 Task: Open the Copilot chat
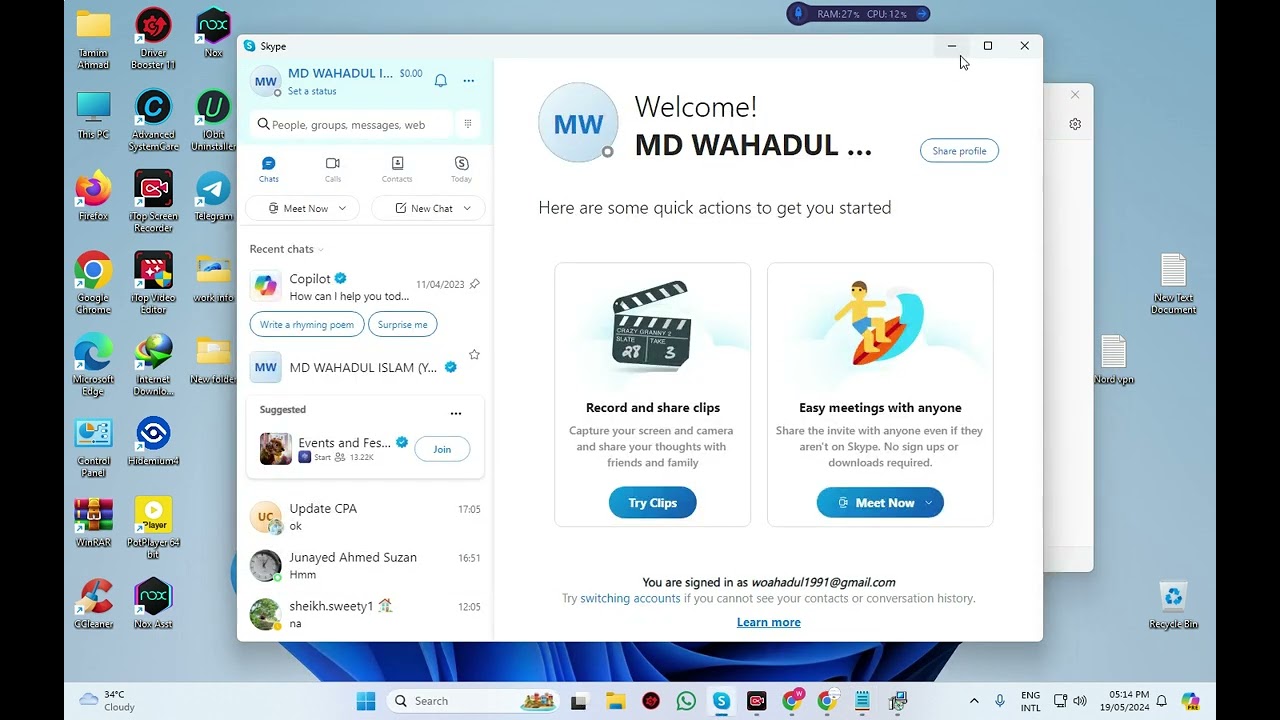[x=365, y=287]
